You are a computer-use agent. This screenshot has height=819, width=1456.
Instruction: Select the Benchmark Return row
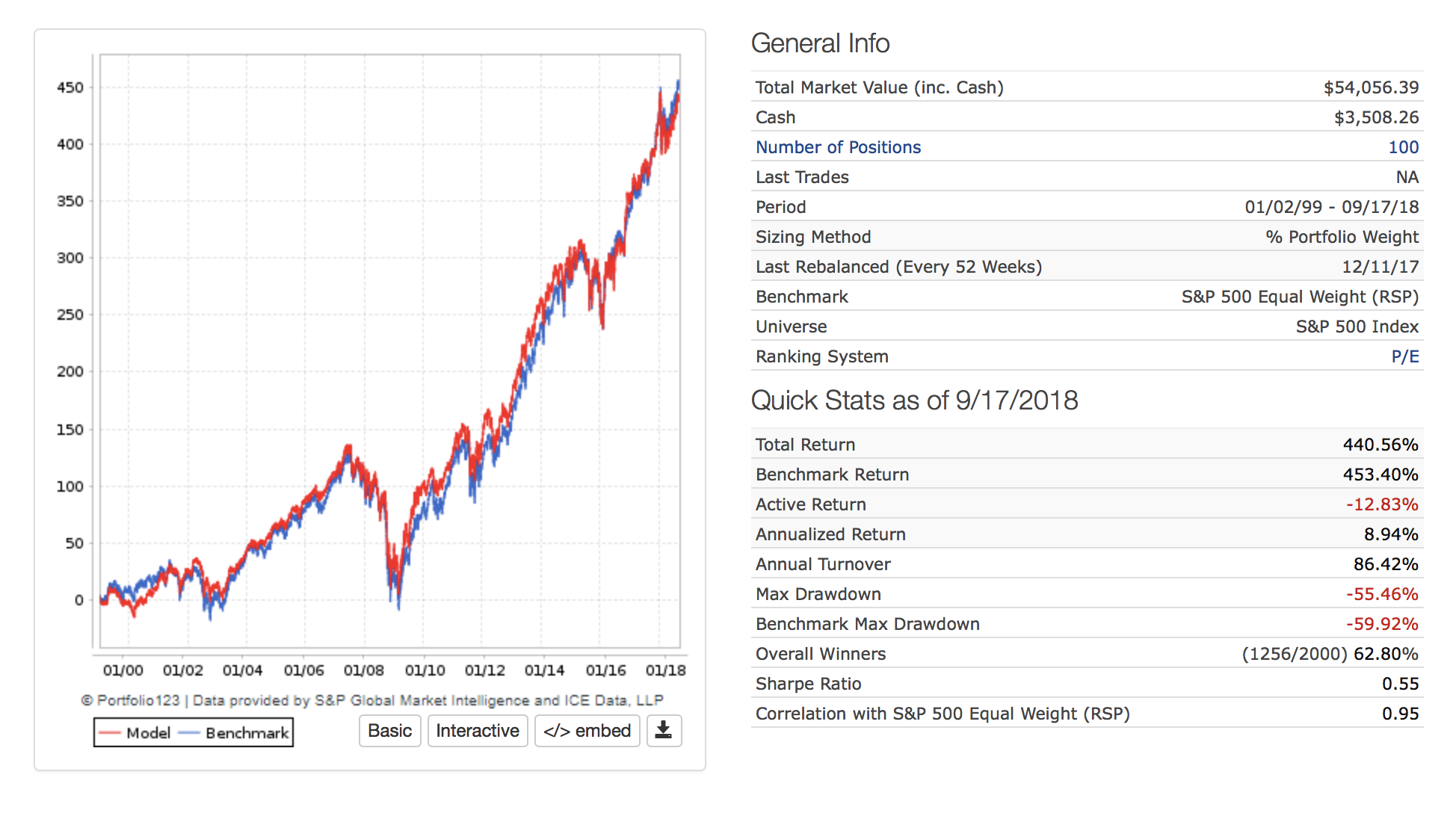[x=832, y=475]
